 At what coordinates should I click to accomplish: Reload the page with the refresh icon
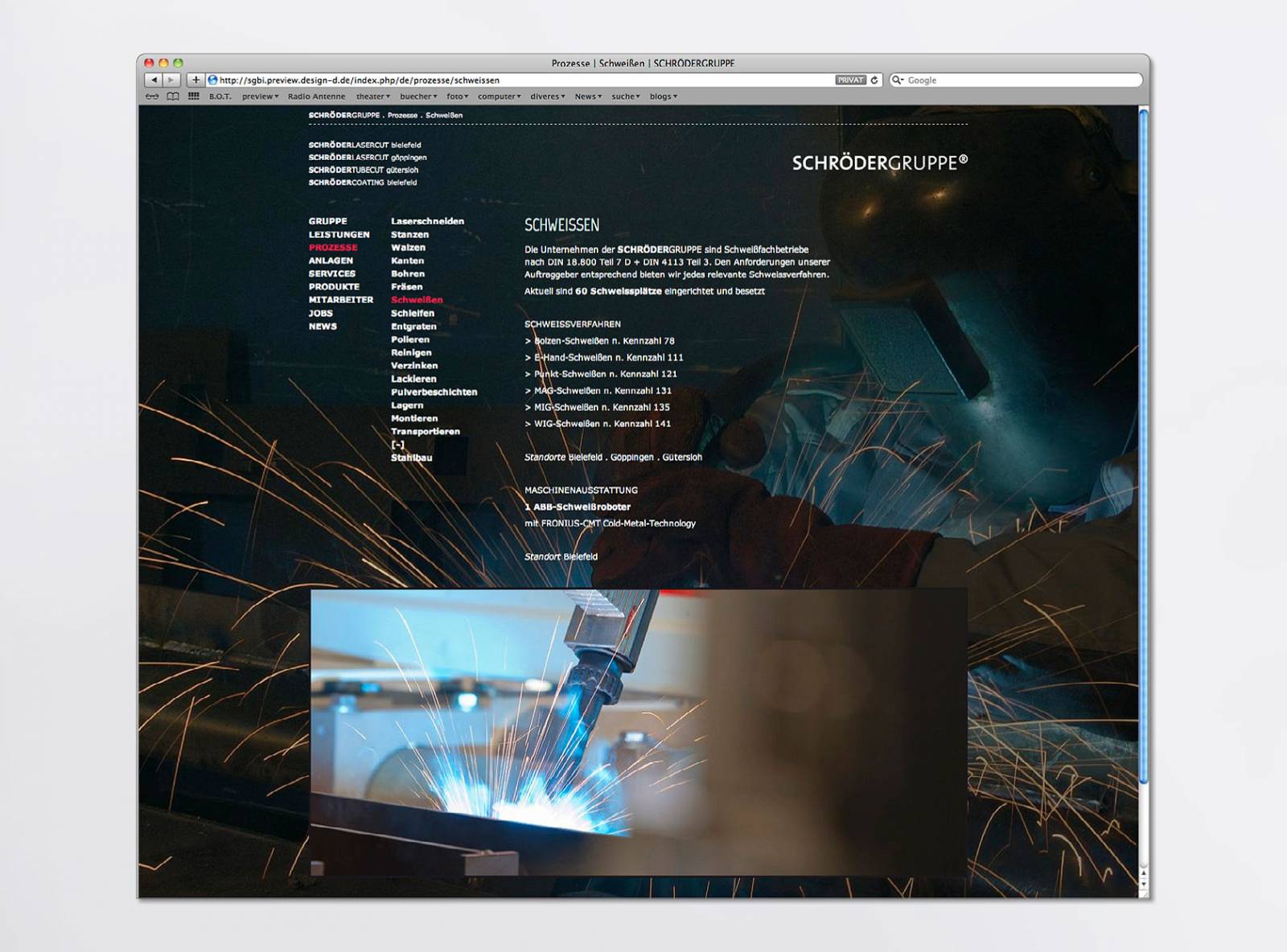(x=874, y=80)
